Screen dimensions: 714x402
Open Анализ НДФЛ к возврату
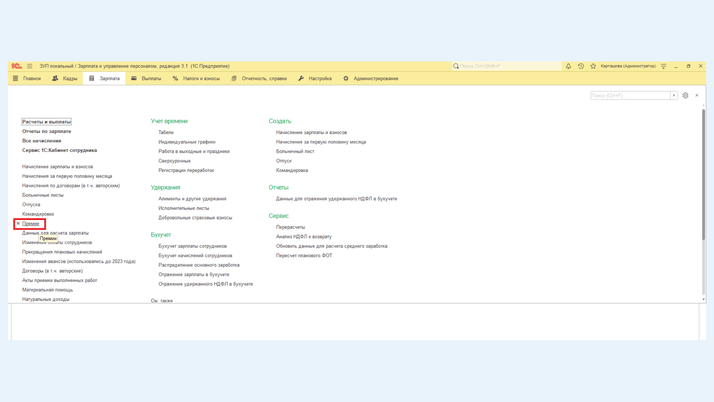coord(304,237)
